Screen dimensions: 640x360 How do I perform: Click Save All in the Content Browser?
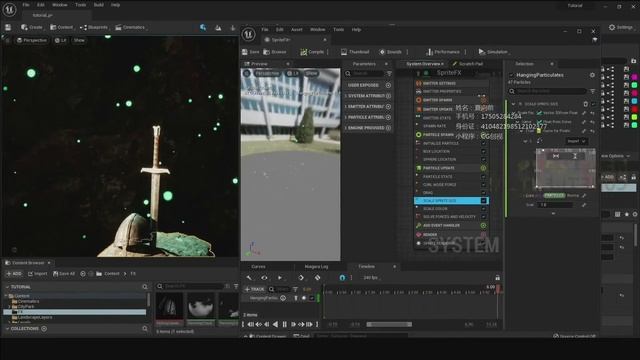(x=64, y=274)
